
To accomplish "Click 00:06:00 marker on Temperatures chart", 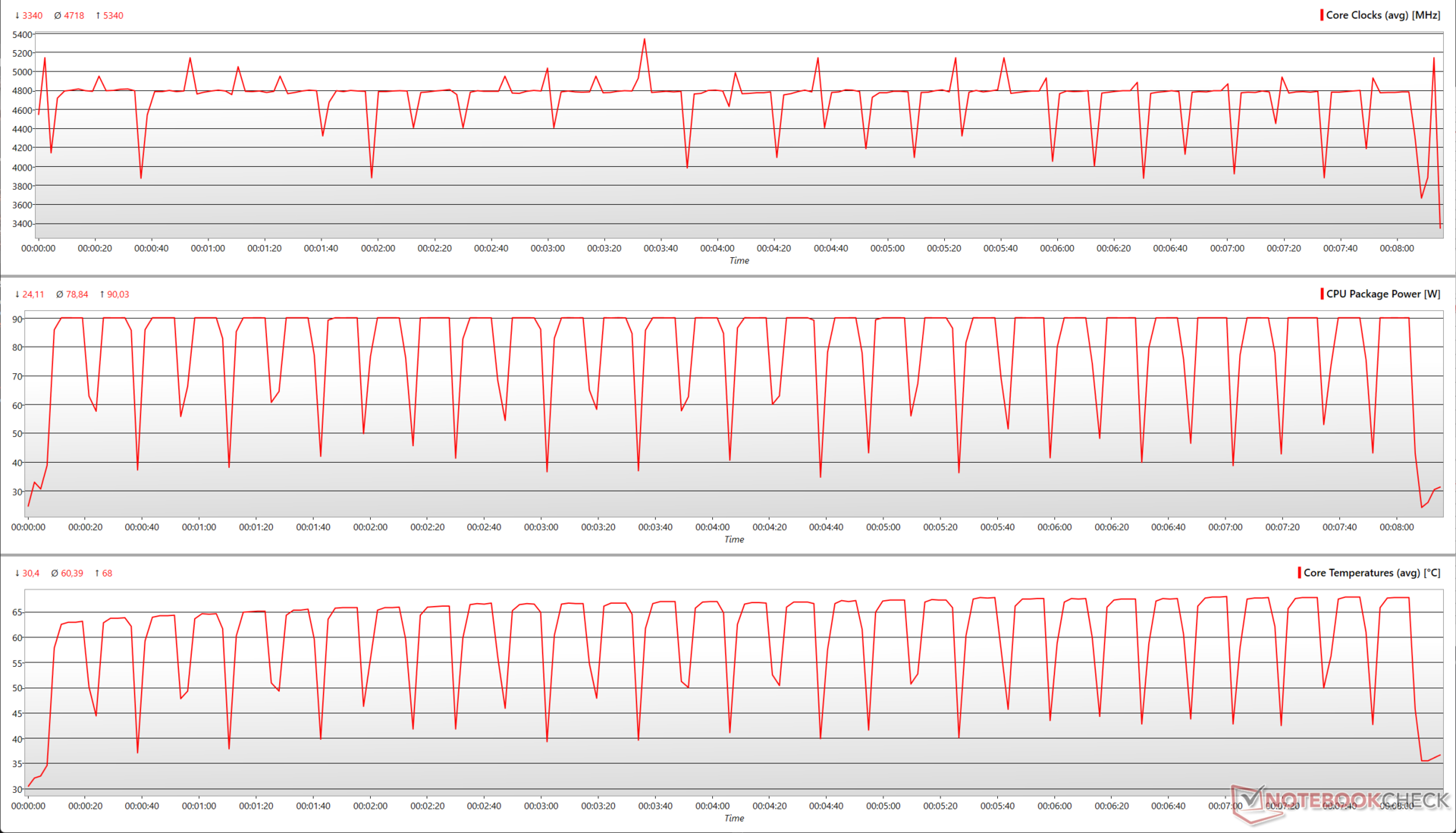I will click(x=1054, y=806).
